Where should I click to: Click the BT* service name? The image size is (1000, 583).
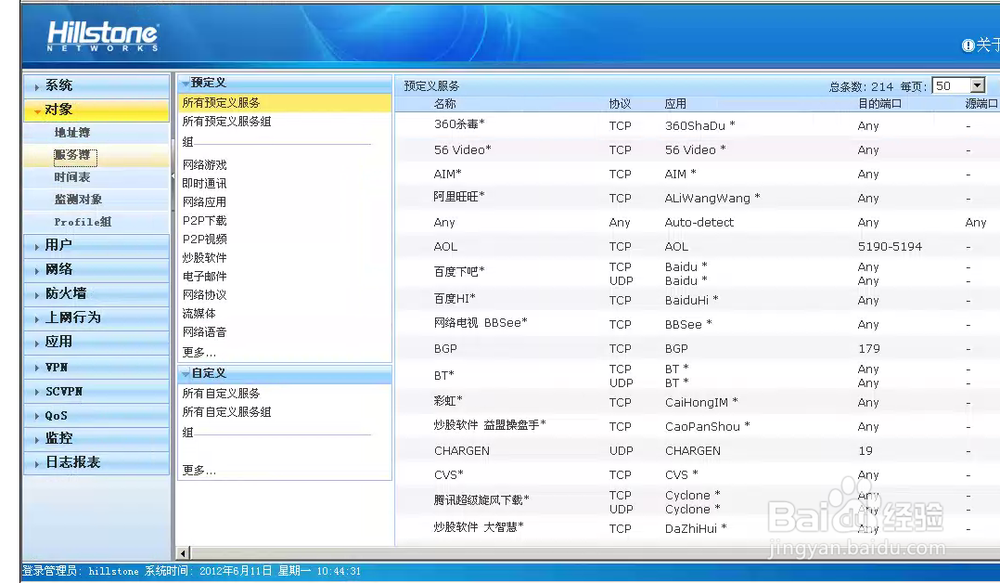(444, 376)
